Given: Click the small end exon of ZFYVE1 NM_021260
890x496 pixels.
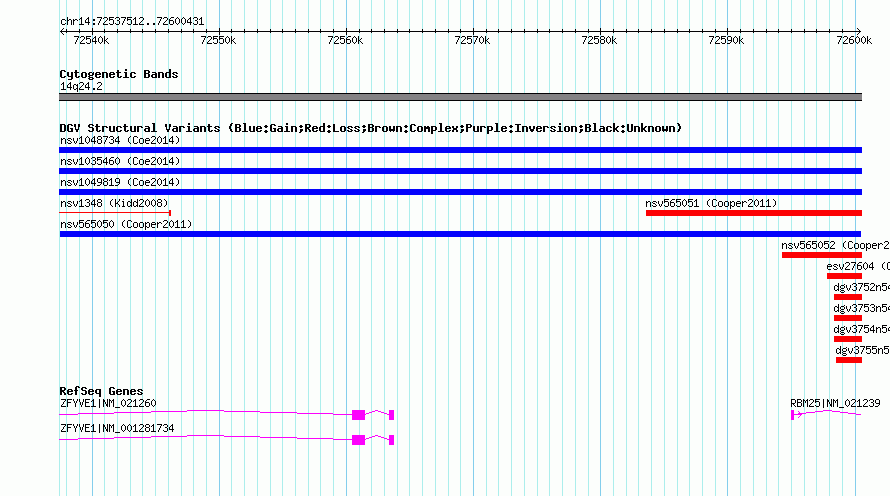Looking at the screenshot, I should tap(392, 415).
